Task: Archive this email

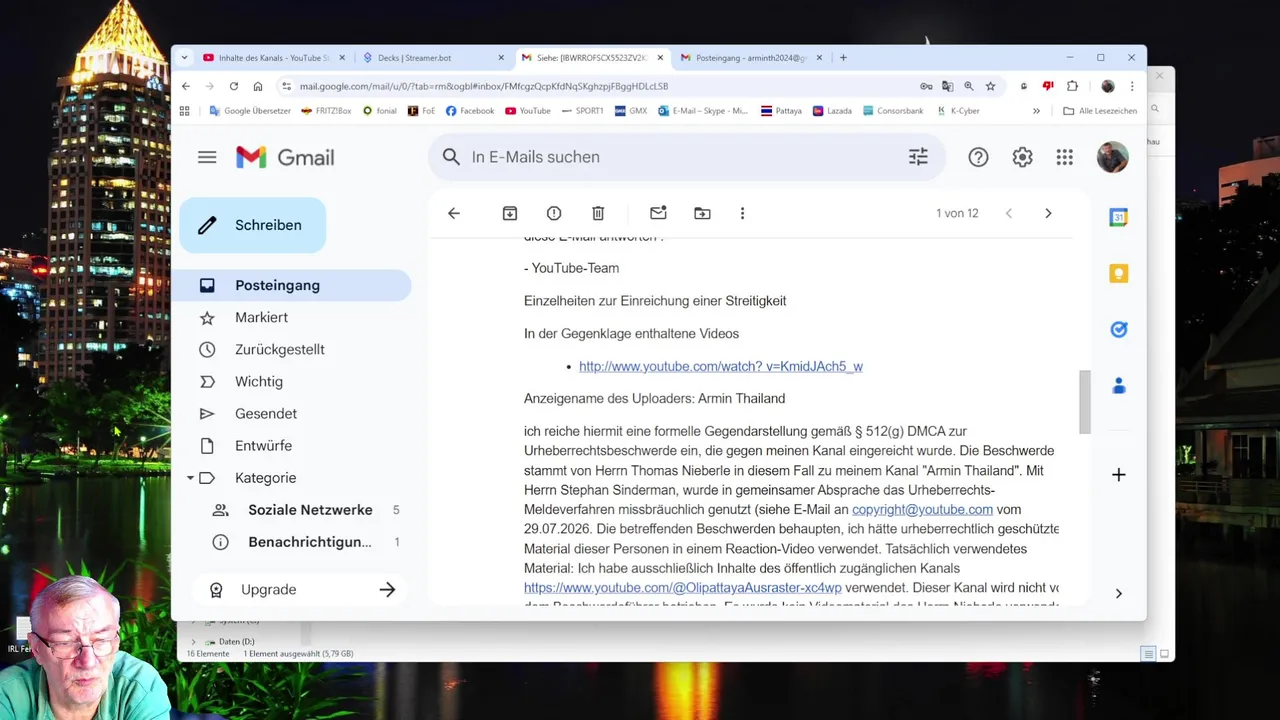Action: (x=510, y=213)
